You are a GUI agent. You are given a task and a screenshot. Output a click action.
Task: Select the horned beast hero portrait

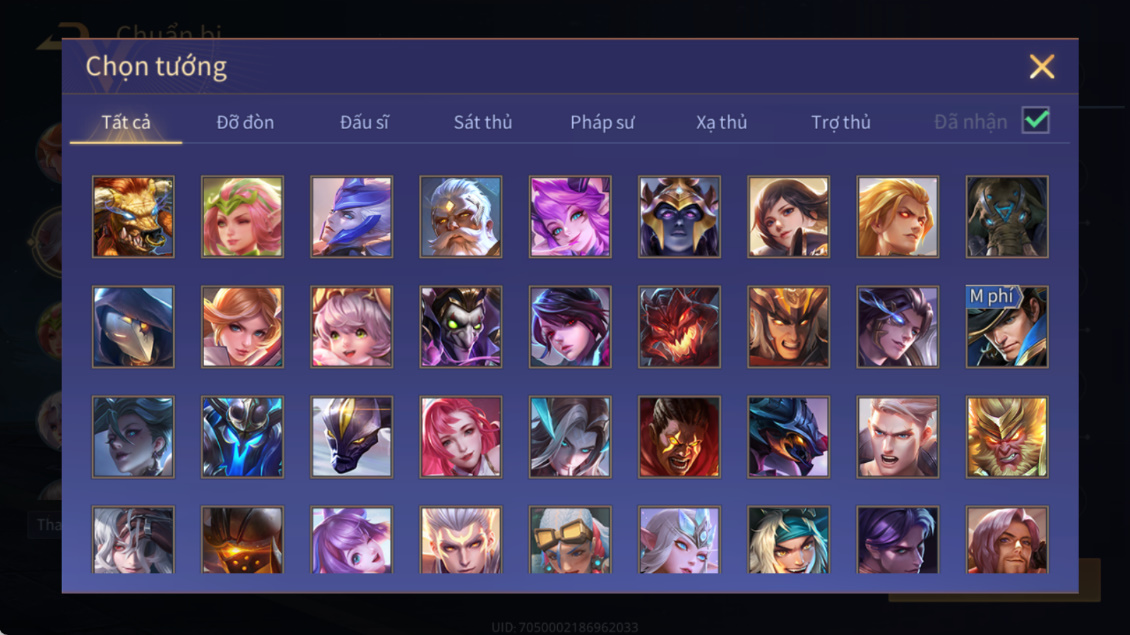[133, 217]
